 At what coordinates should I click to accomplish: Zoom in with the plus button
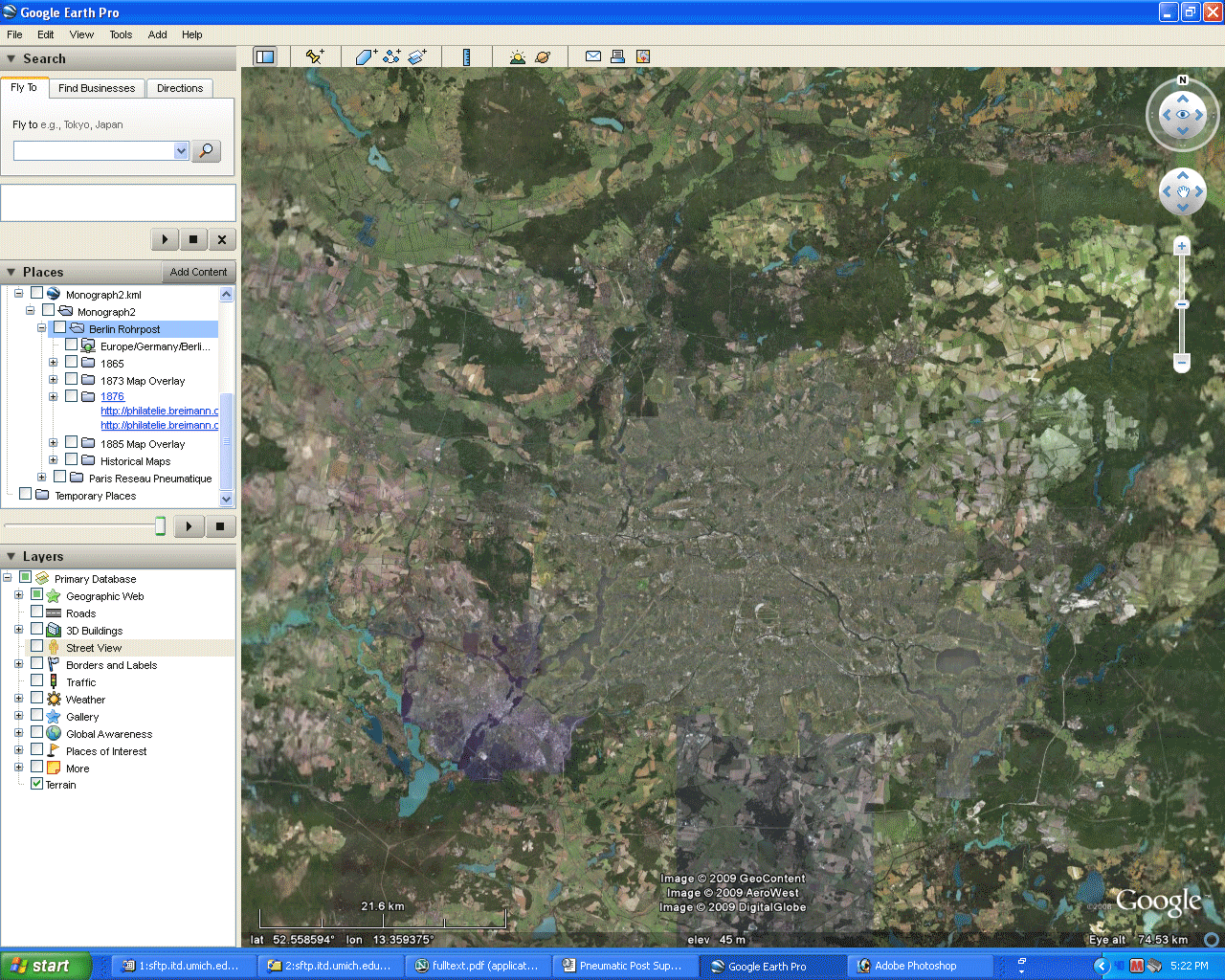[x=1182, y=246]
